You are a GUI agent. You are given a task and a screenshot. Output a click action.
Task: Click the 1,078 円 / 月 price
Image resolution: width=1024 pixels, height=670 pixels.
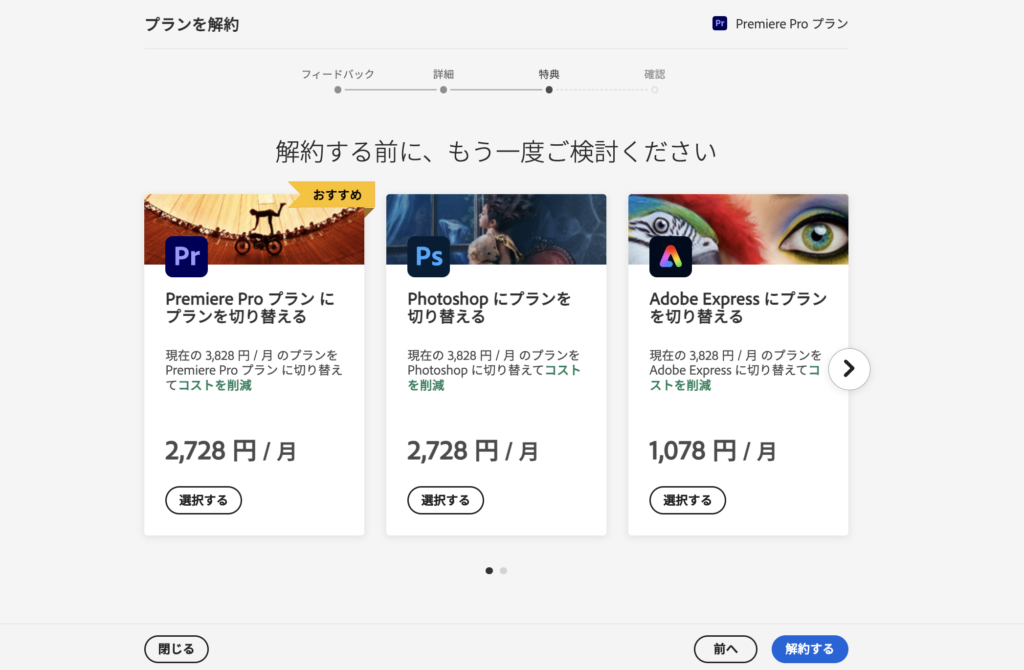pos(712,451)
